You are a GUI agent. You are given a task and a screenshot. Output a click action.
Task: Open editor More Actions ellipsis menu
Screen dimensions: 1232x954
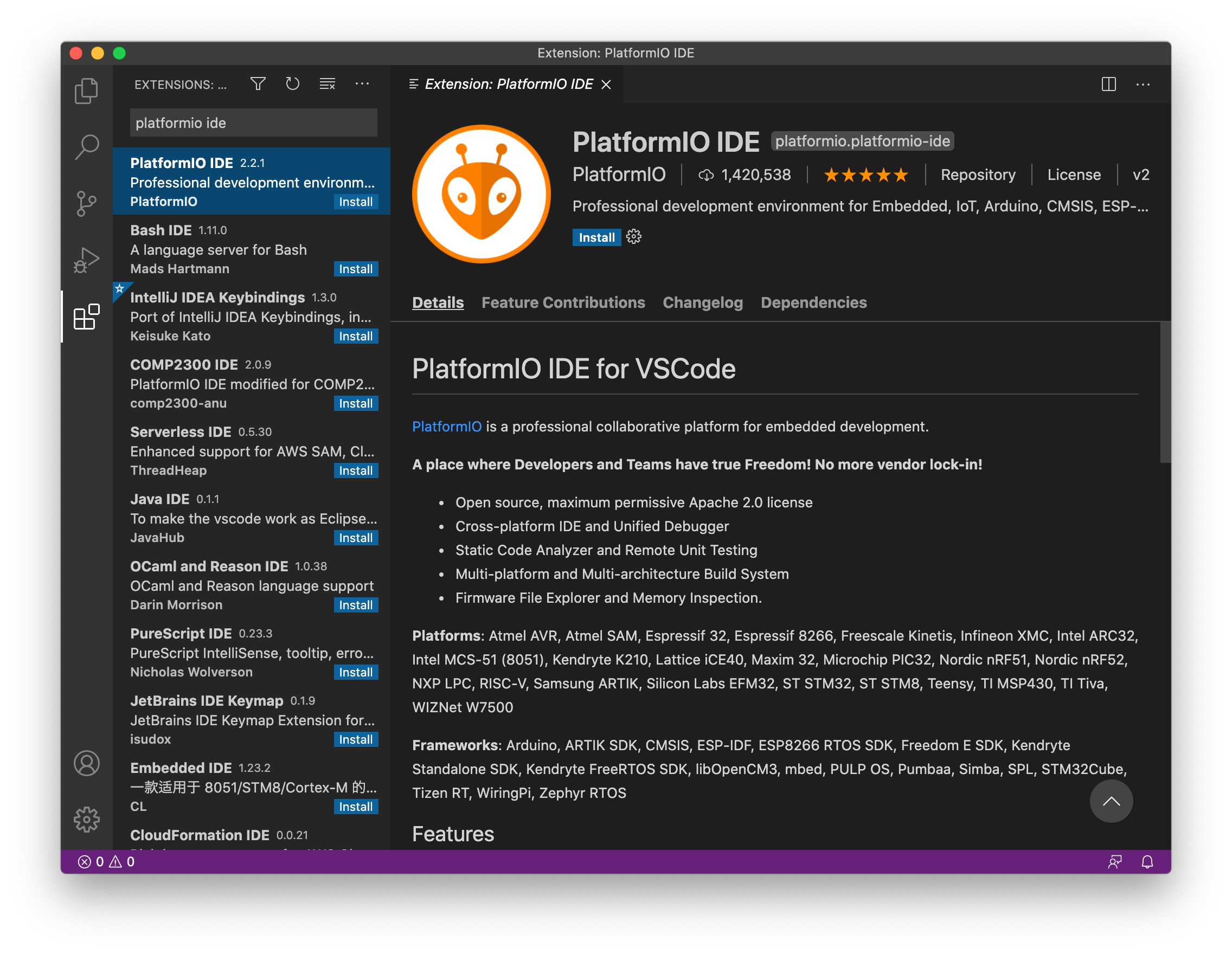click(1143, 85)
